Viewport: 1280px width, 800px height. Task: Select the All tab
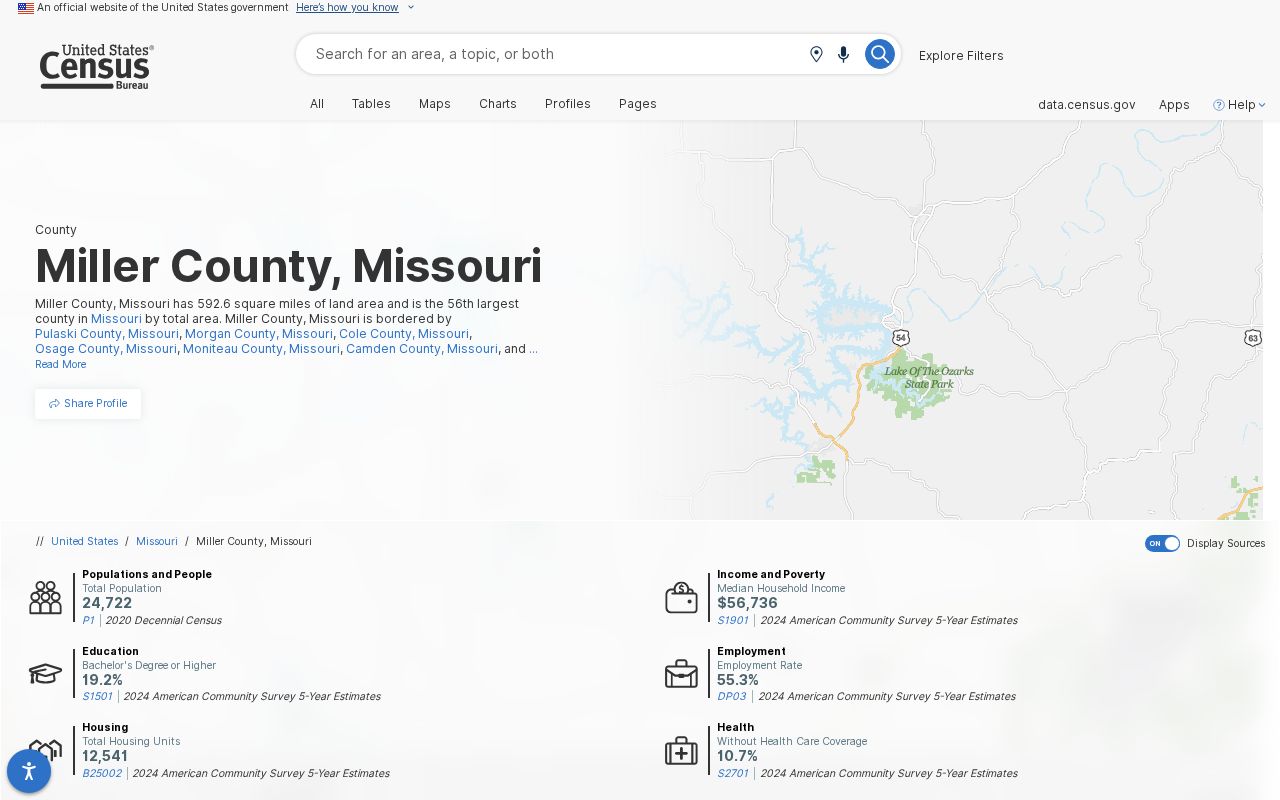[x=317, y=104]
